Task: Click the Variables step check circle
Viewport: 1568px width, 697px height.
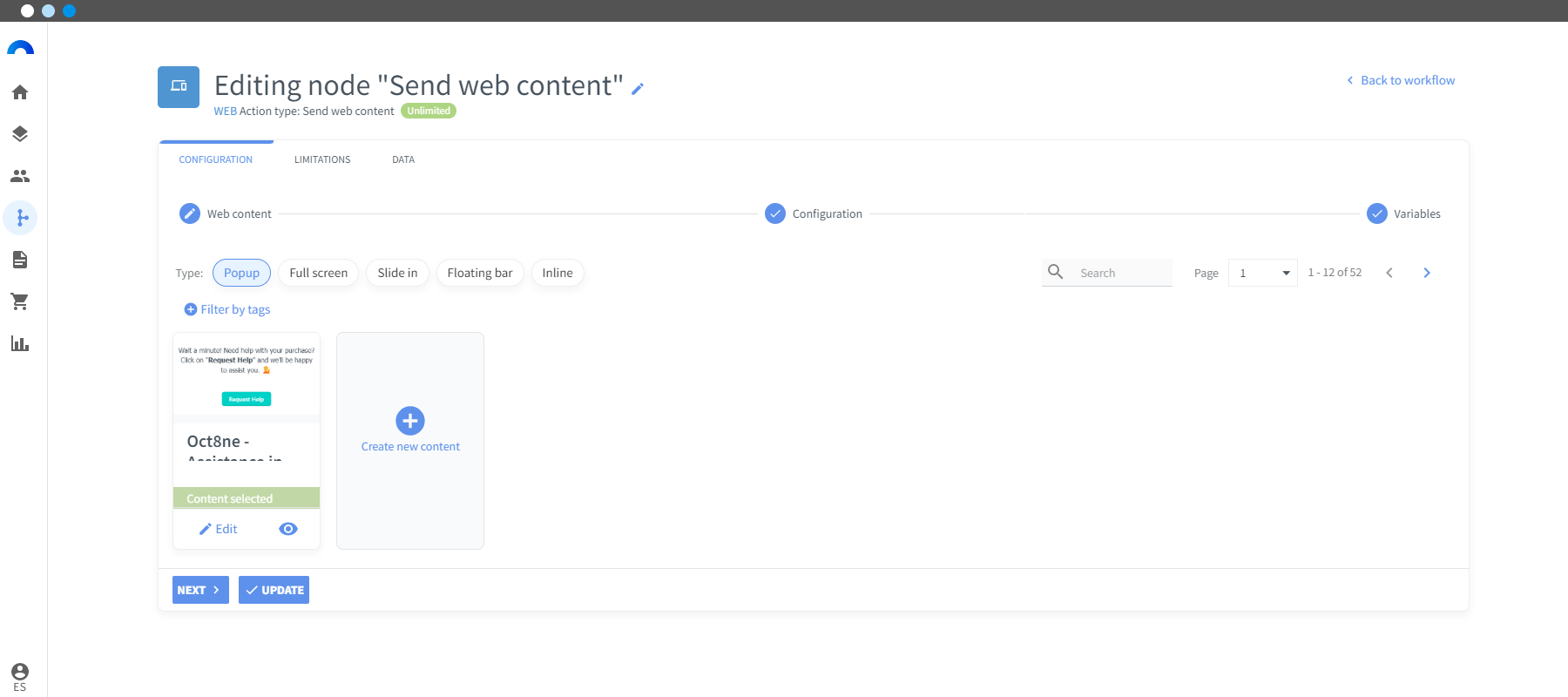Action: 1377,213
